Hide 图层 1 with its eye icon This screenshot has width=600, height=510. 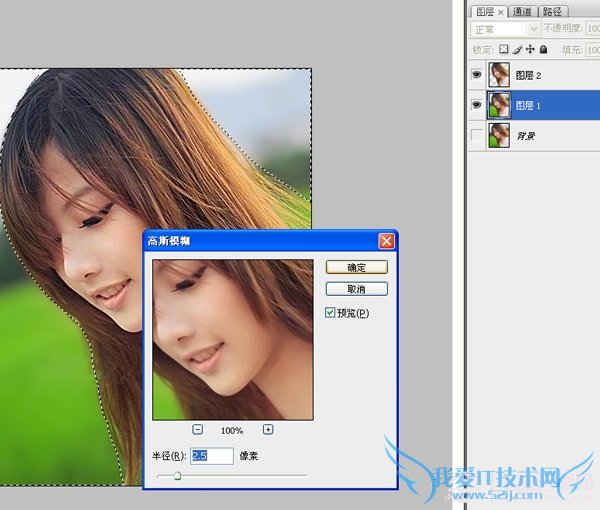(x=476, y=104)
